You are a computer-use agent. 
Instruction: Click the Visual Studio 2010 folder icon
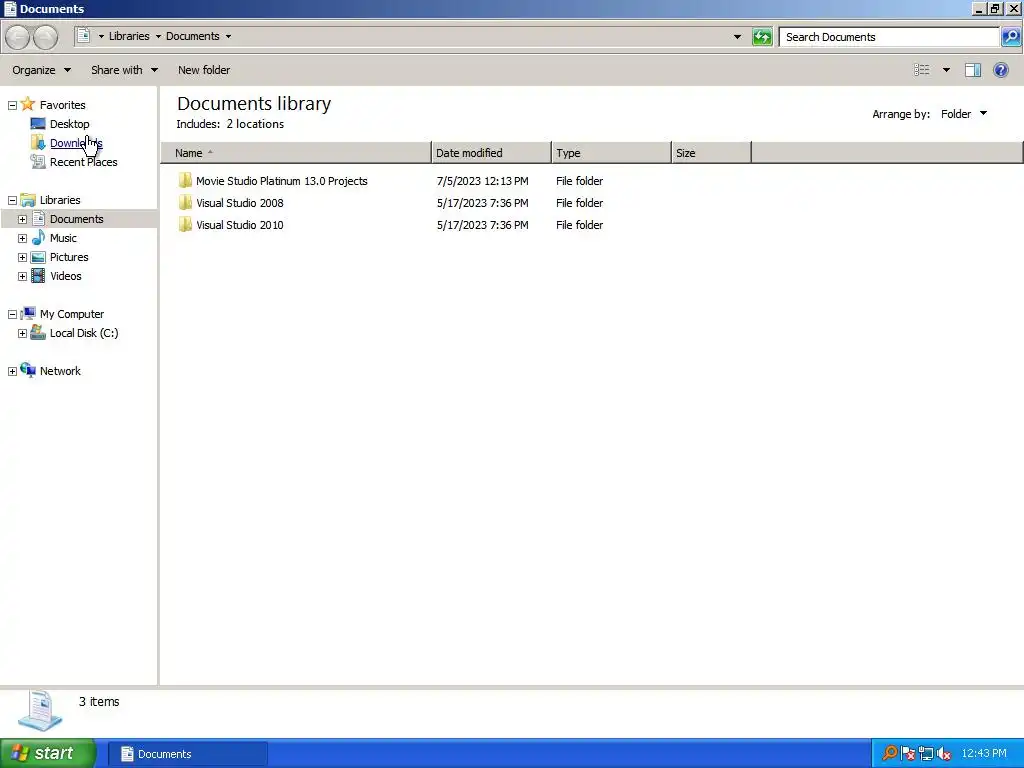pos(185,225)
